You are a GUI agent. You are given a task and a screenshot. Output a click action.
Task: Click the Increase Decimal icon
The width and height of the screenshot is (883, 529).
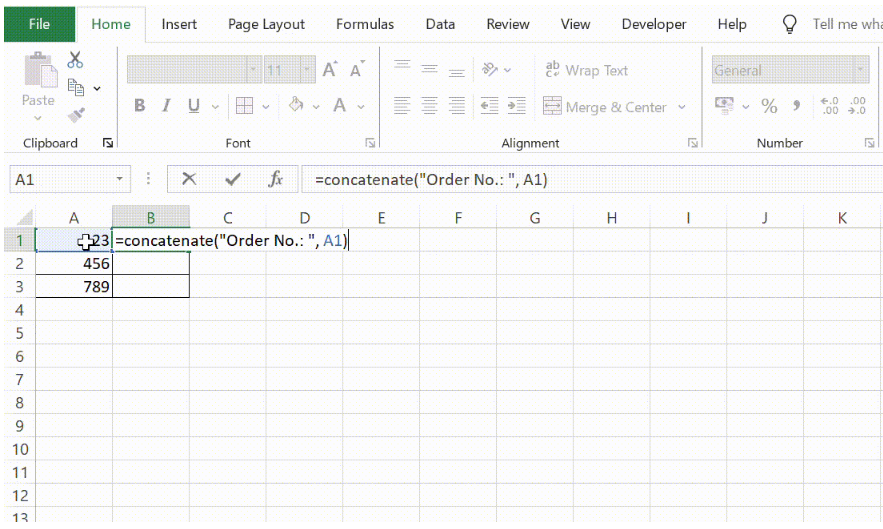(830, 105)
